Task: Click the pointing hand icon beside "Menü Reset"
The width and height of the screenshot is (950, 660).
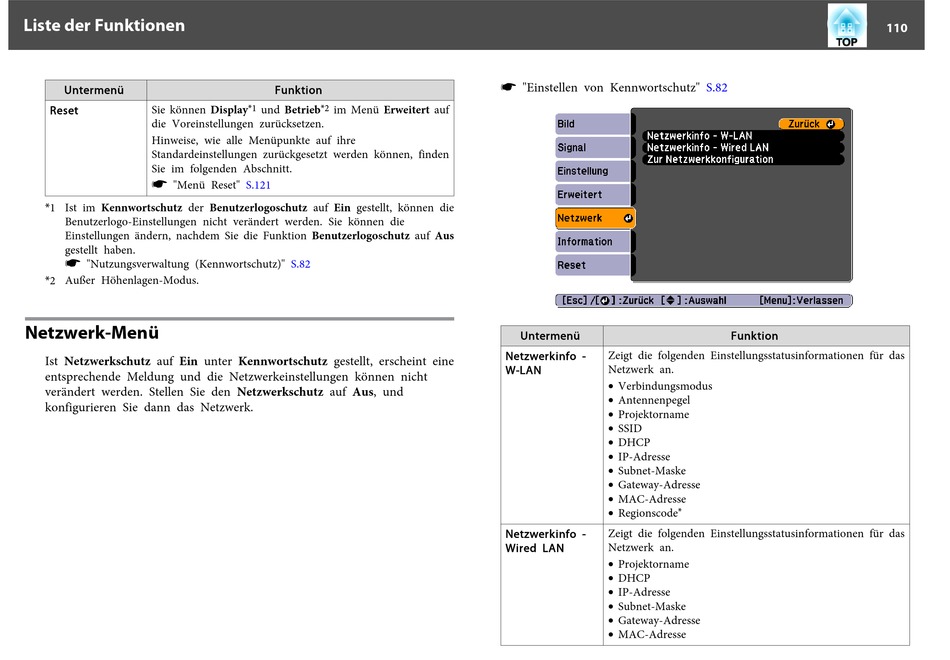Action: tap(159, 184)
